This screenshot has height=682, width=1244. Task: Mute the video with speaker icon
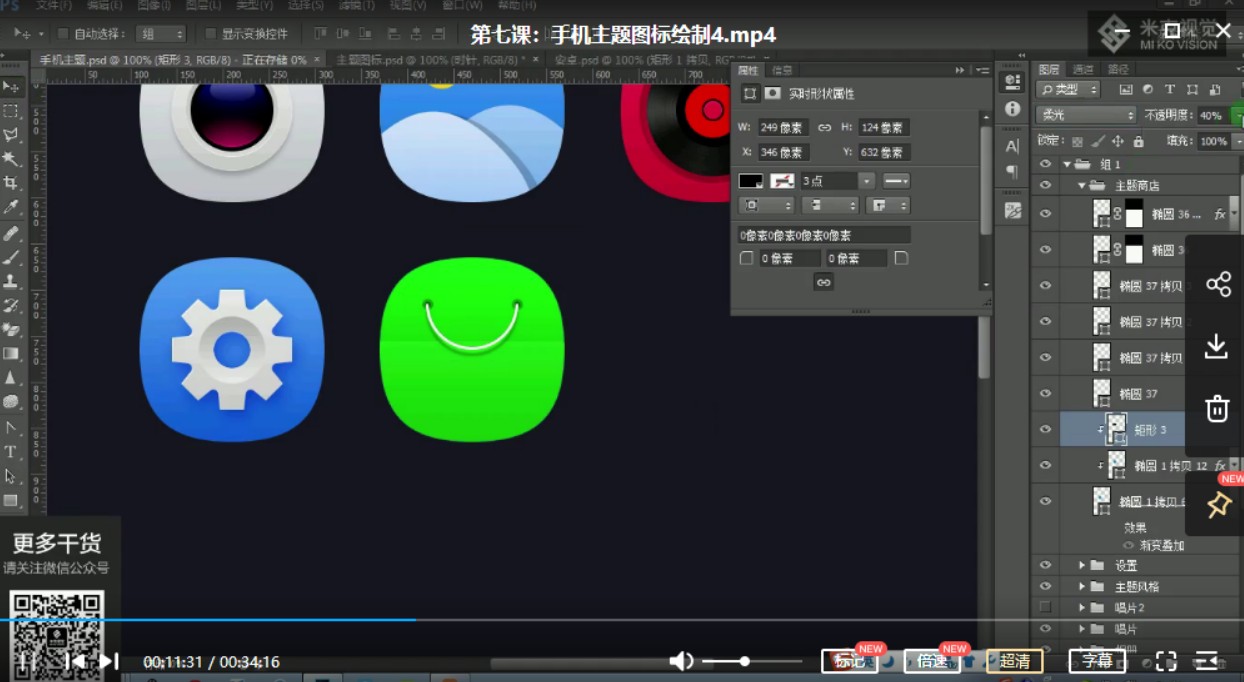click(x=680, y=661)
